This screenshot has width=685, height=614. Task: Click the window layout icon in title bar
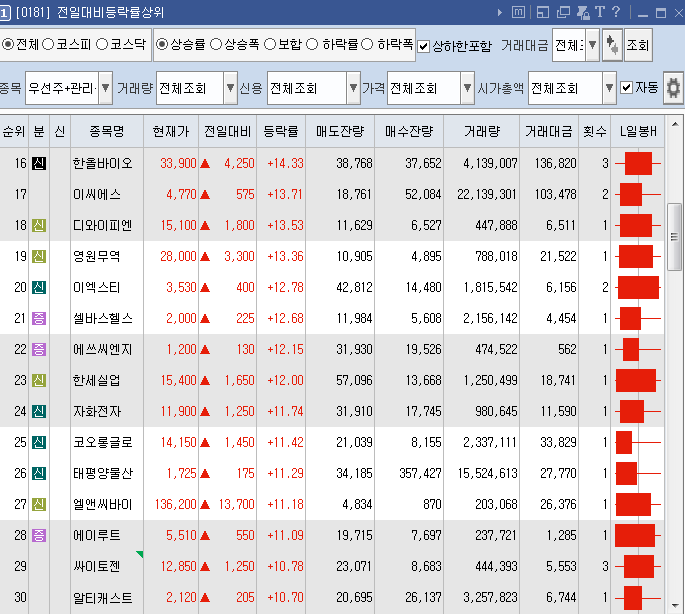pos(543,12)
